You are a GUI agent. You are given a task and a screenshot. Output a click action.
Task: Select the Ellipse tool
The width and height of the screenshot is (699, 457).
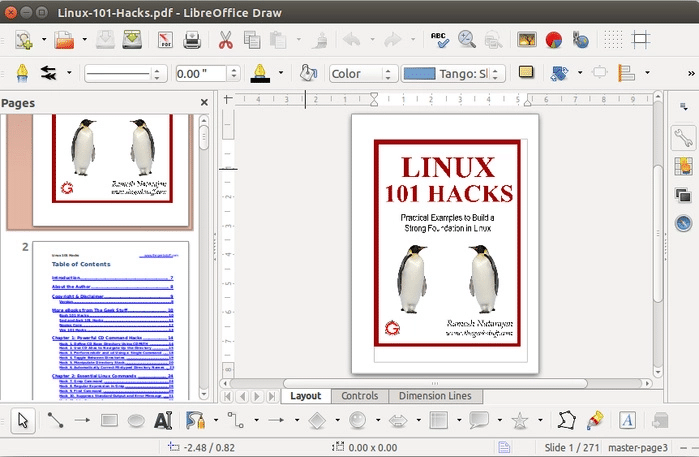(136, 420)
